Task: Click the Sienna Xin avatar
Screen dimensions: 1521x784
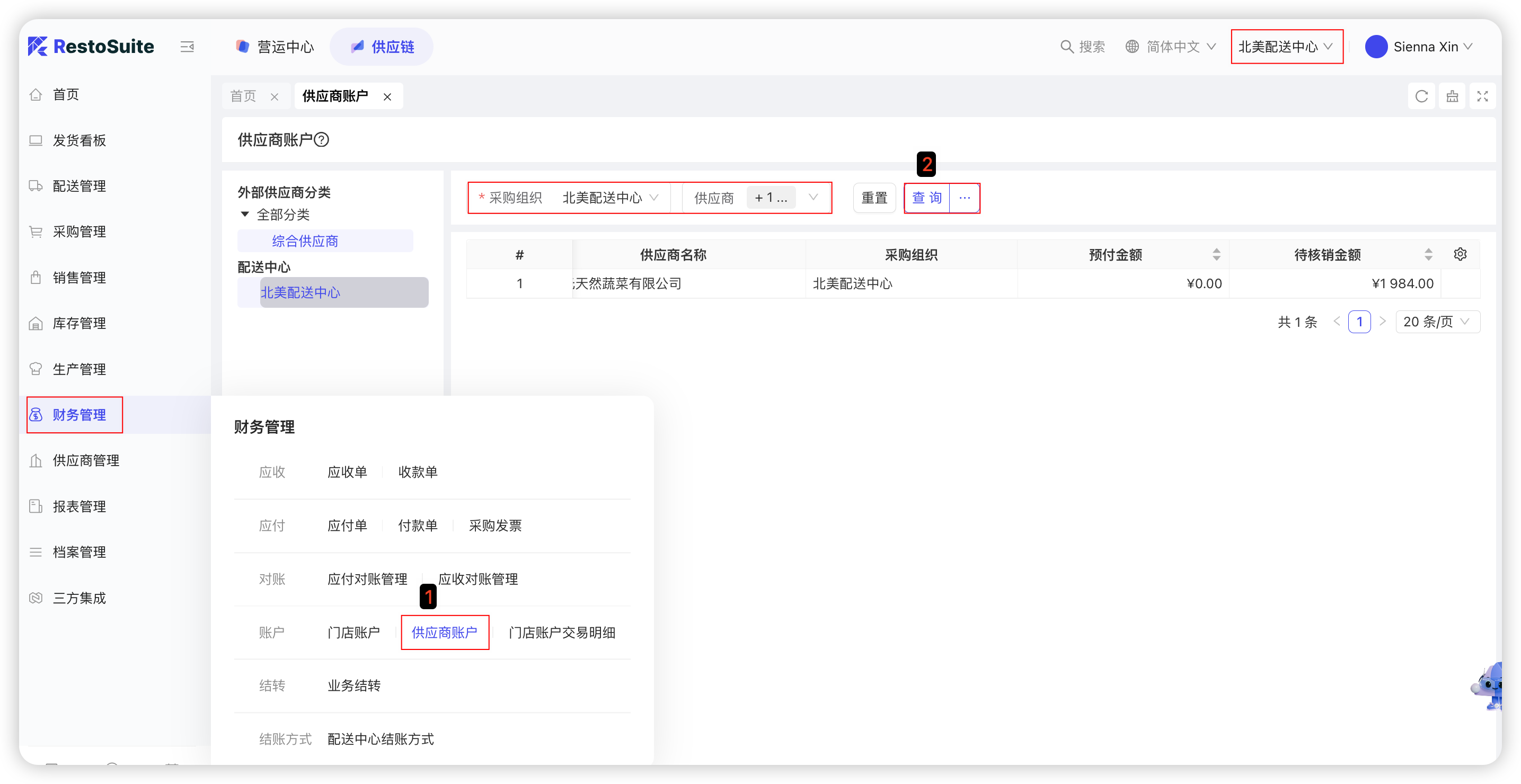Action: (1376, 47)
